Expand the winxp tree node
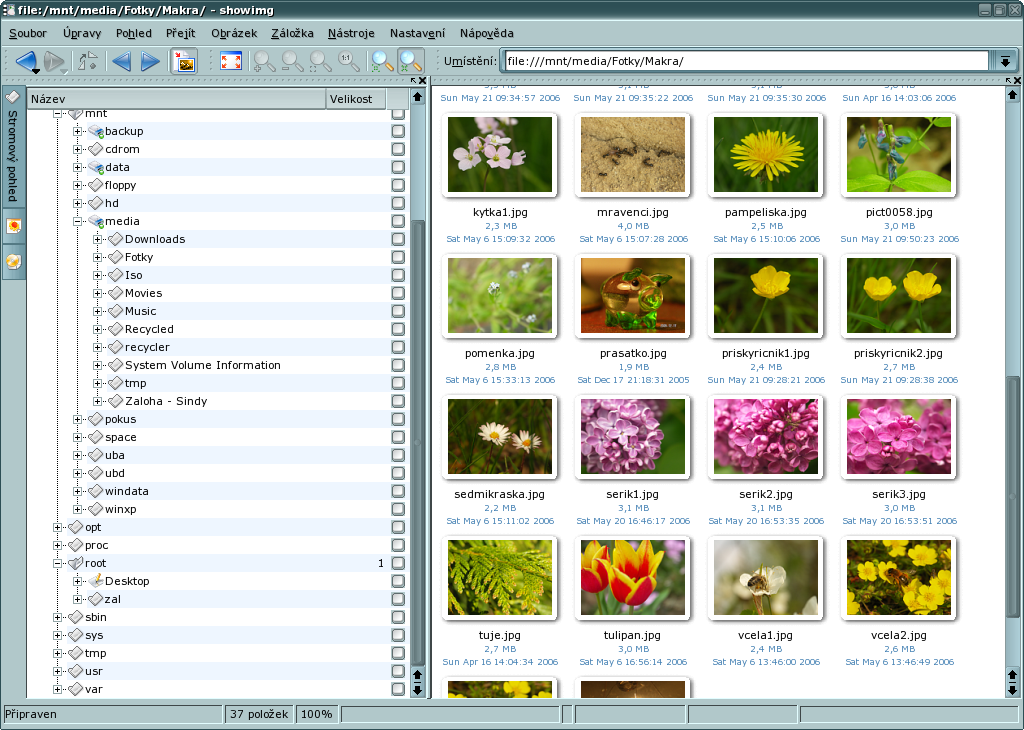The image size is (1024, 730). pos(77,509)
